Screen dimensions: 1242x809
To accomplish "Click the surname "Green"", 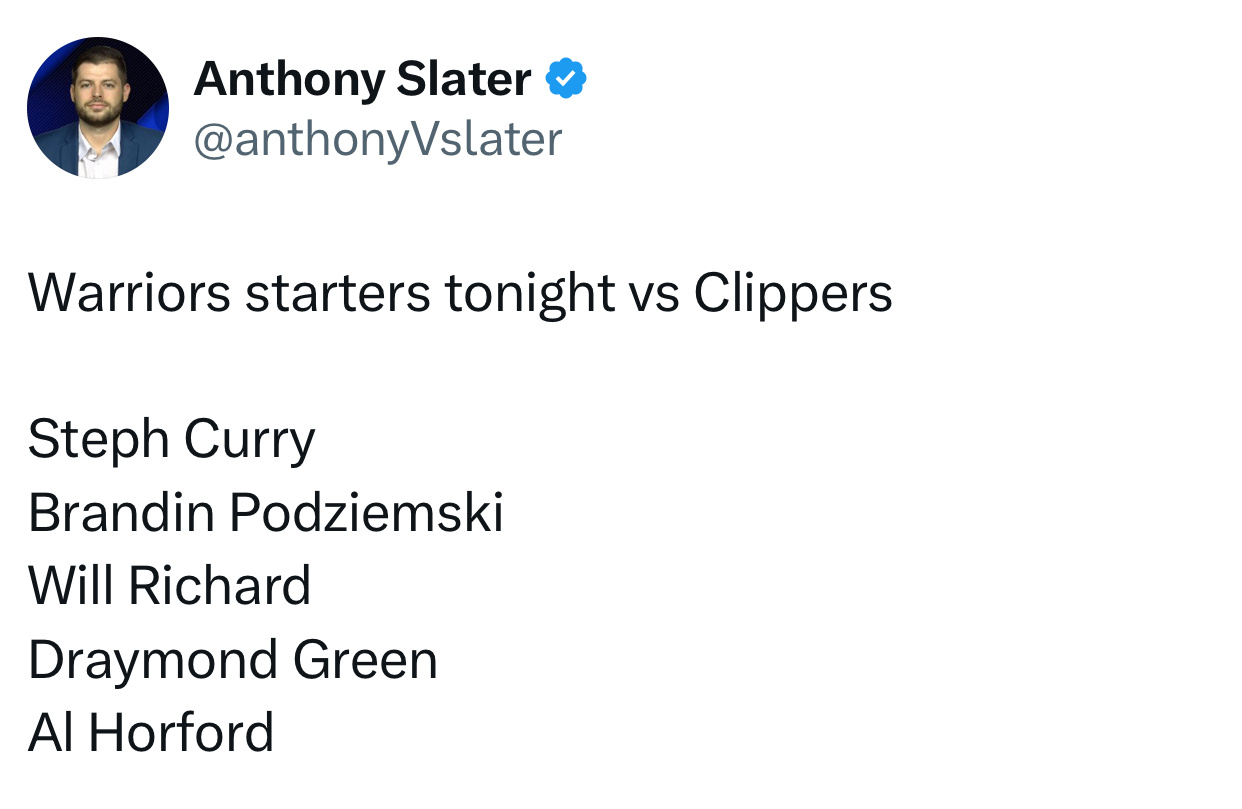I will click(365, 660).
